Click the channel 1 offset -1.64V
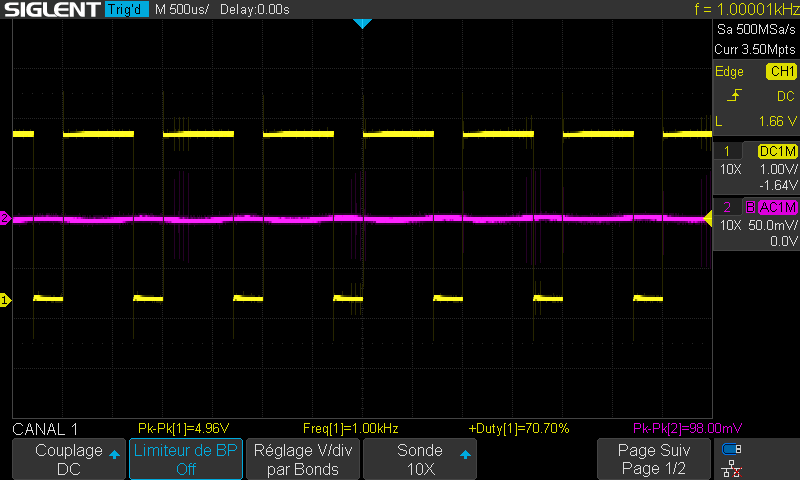The width and height of the screenshot is (800, 480). [778, 185]
